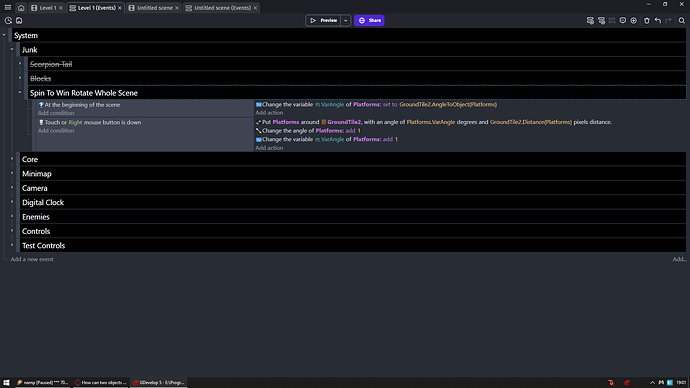
Task: Click the purple Share button
Action: 369,20
